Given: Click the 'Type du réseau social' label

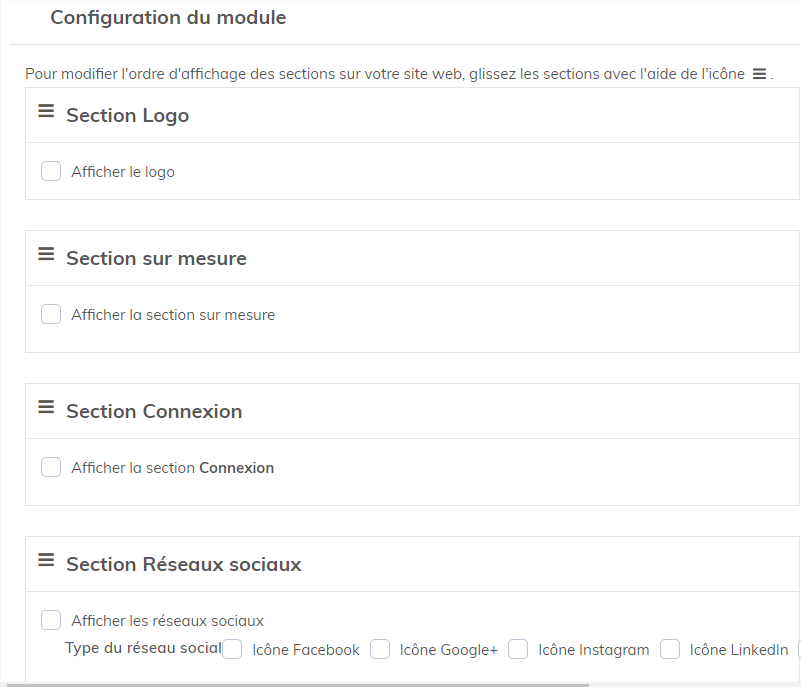Looking at the screenshot, I should tap(143, 648).
